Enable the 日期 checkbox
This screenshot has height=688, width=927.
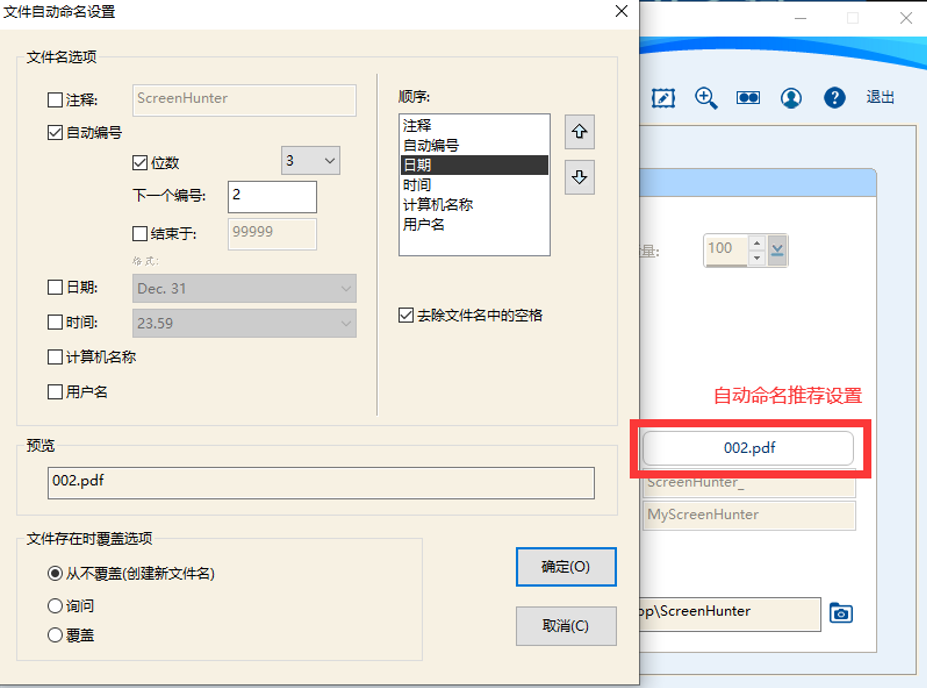click(x=55, y=287)
